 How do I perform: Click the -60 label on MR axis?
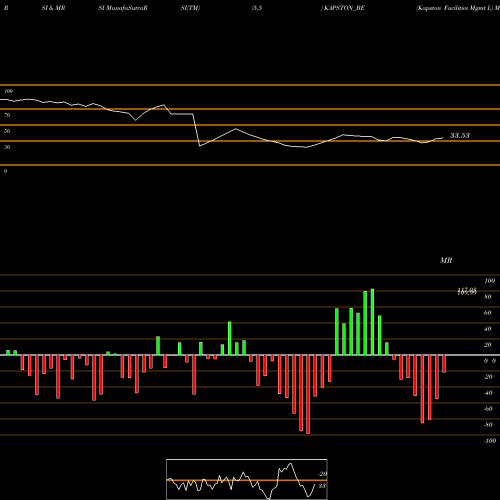(488, 409)
